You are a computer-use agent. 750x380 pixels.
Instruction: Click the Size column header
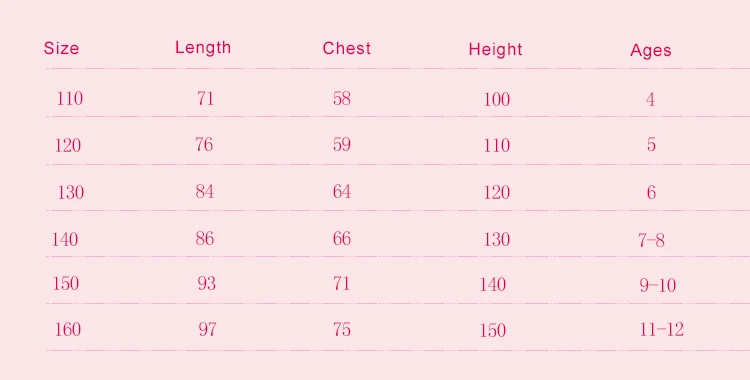coord(61,48)
